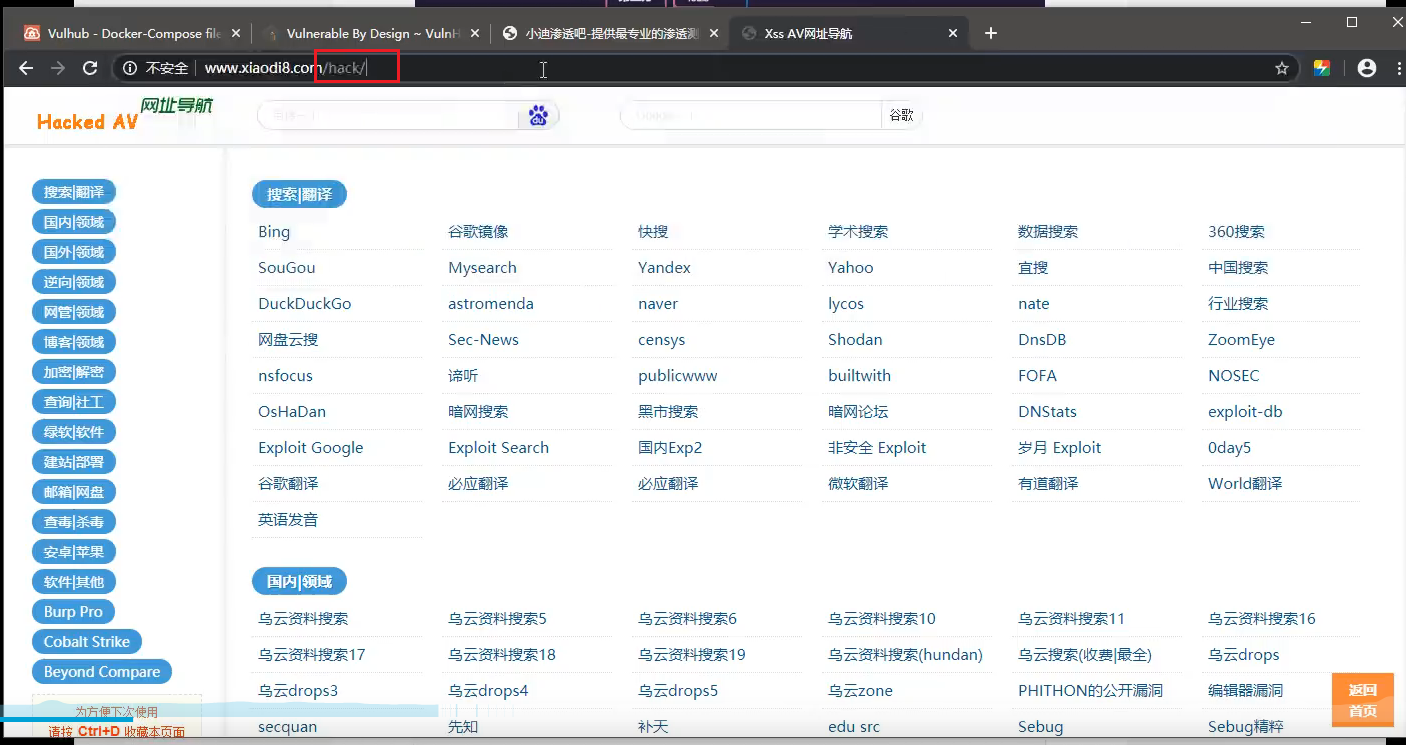Open the Bing link
The image size is (1406, 745).
click(x=274, y=232)
